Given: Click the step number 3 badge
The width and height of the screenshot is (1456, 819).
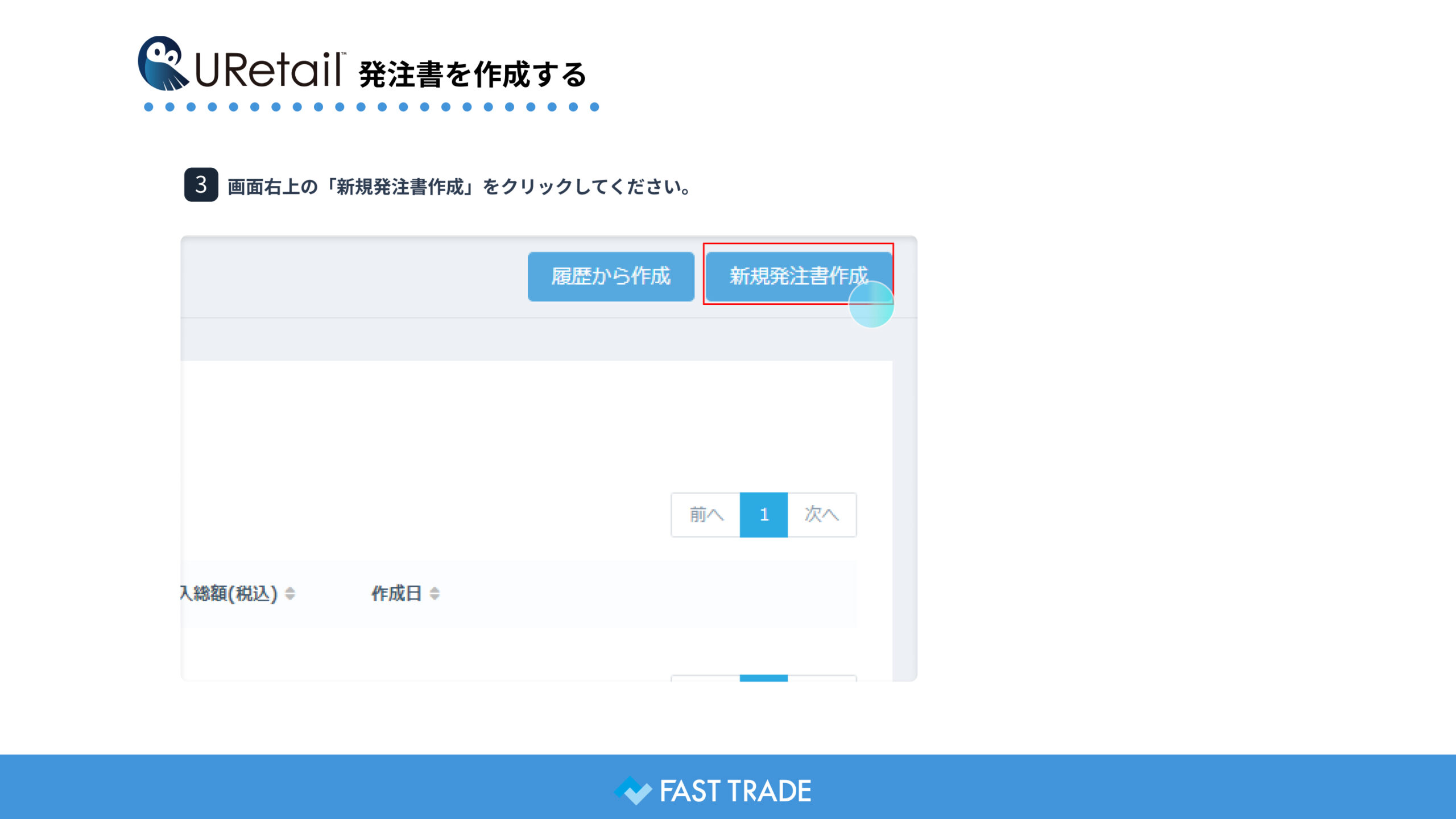Looking at the screenshot, I should coord(201,185).
